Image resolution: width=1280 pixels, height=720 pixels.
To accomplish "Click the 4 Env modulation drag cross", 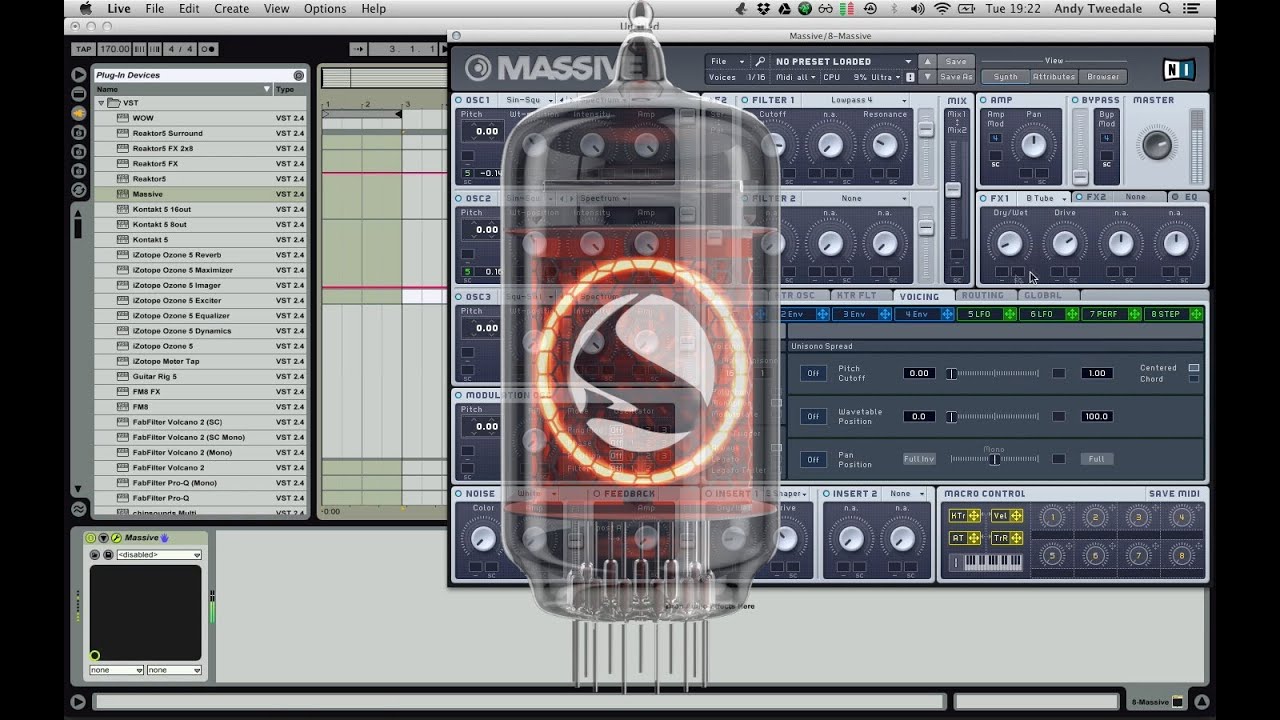I will pyautogui.click(x=948, y=314).
